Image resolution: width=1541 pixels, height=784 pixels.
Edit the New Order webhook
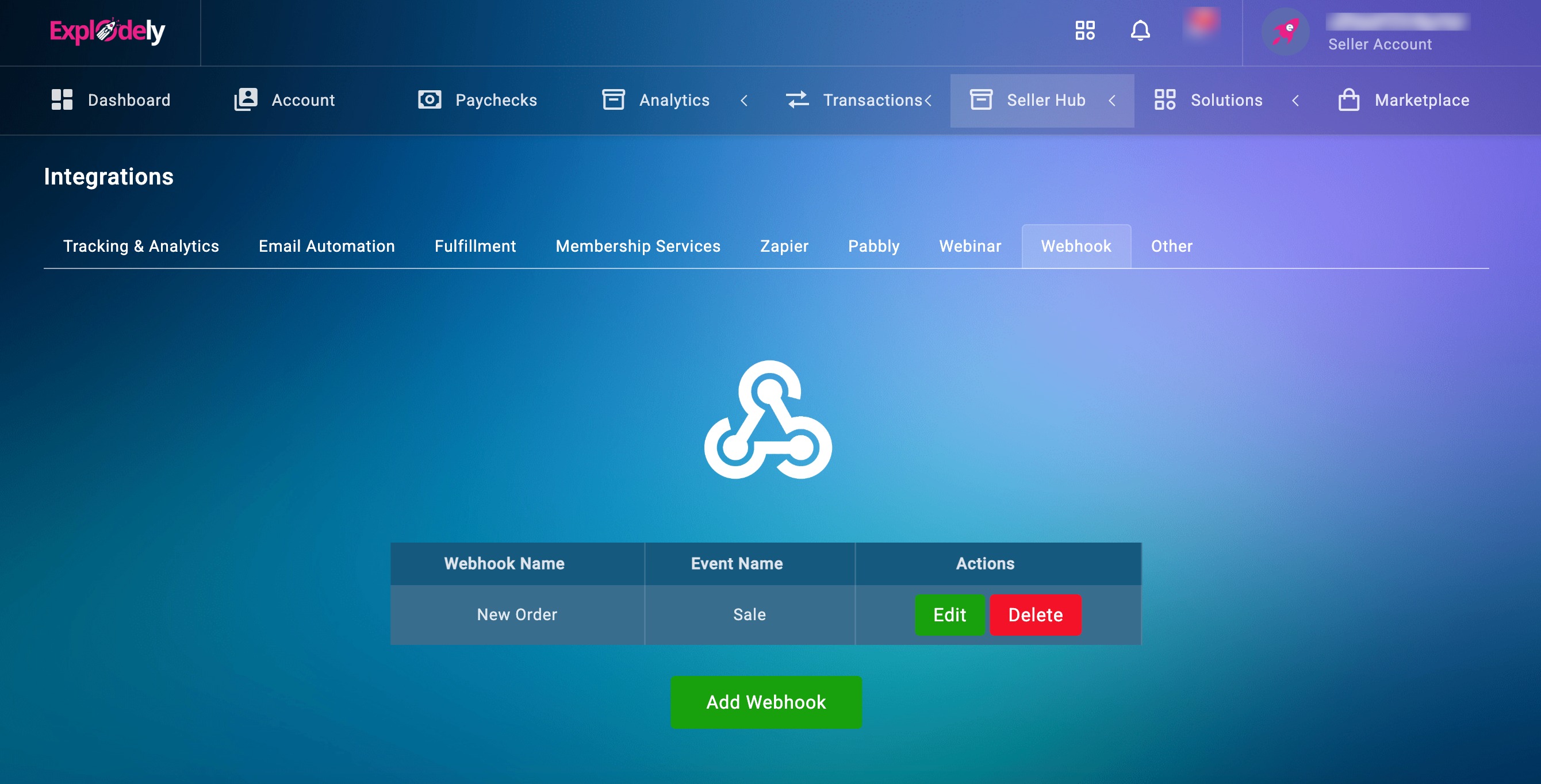point(949,615)
